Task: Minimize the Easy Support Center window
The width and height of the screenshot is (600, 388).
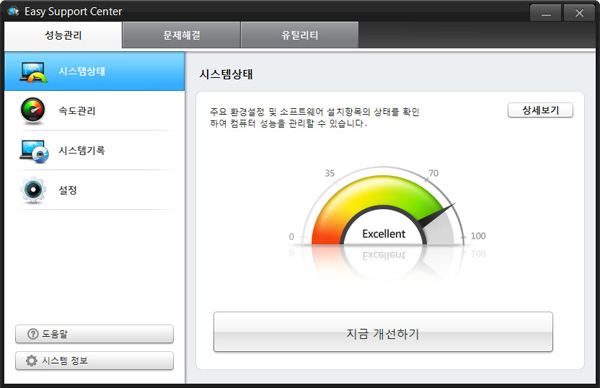Action: point(546,13)
